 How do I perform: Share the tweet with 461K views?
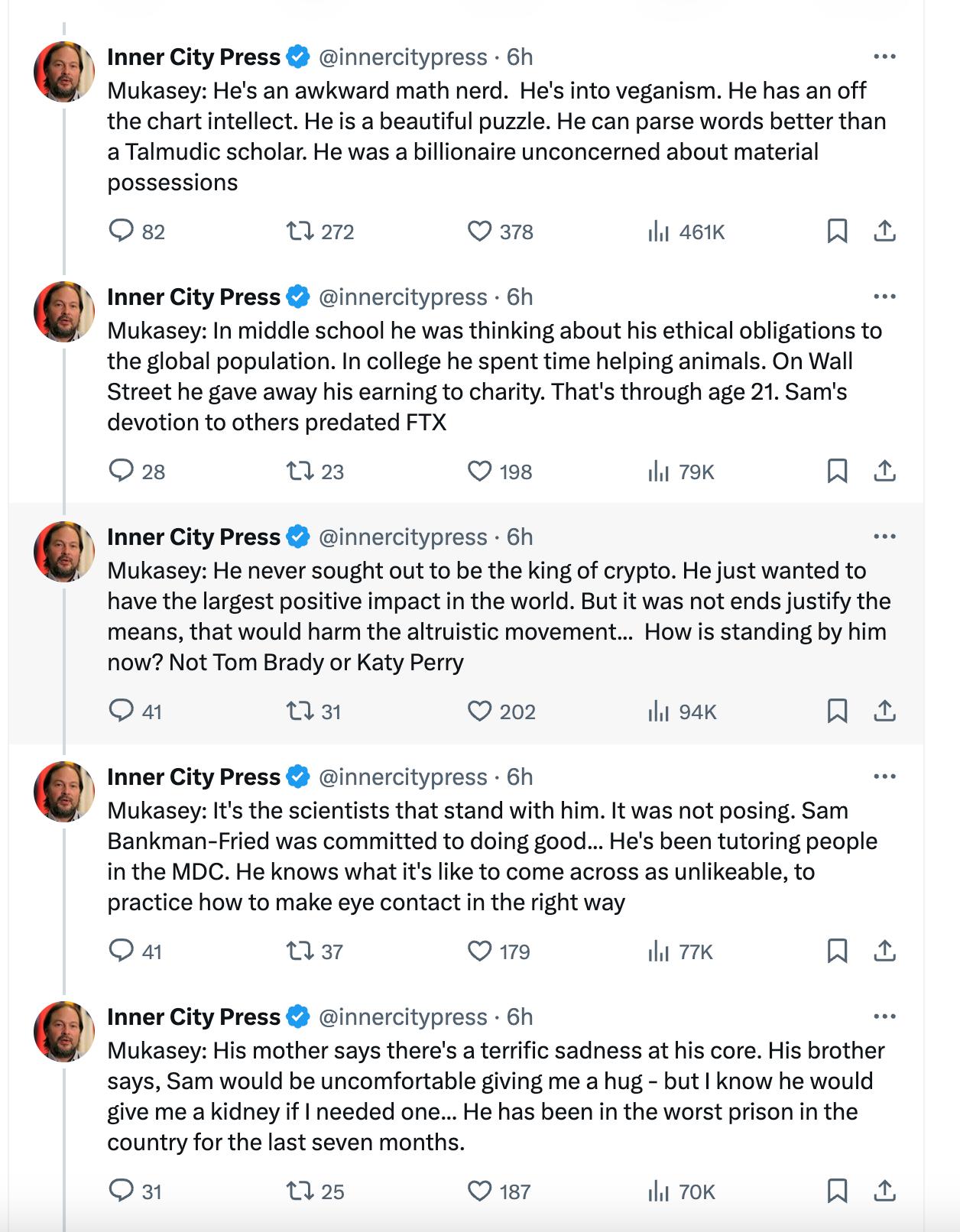(884, 231)
